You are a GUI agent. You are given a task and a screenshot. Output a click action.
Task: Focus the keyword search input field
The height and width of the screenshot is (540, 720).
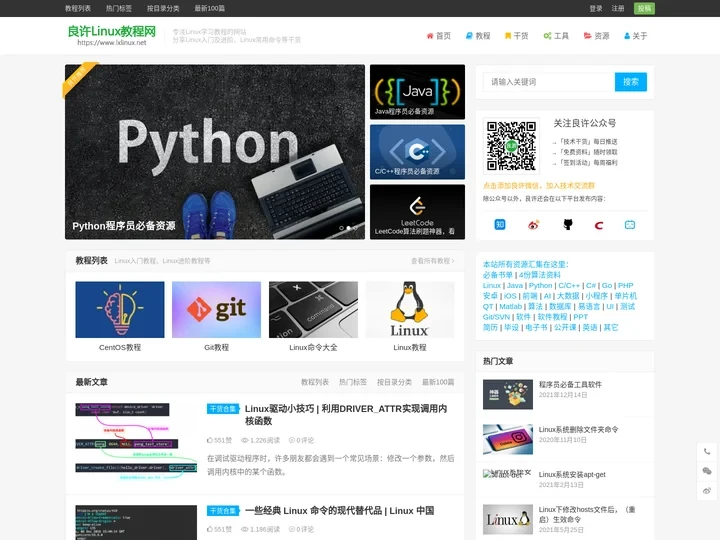549,82
